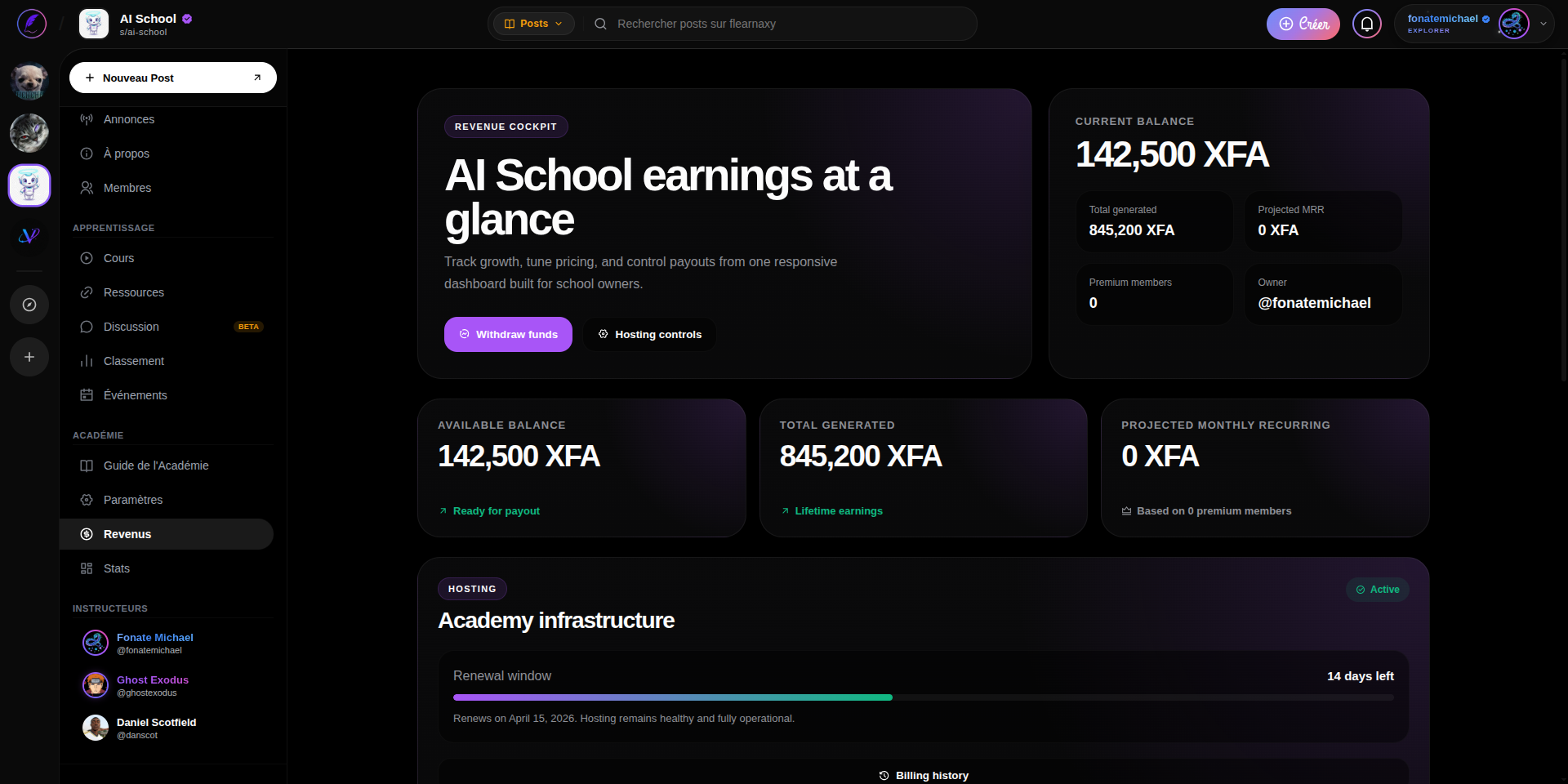Image resolution: width=1568 pixels, height=784 pixels.
Task: Open the Posts filter dropdown
Action: (533, 24)
